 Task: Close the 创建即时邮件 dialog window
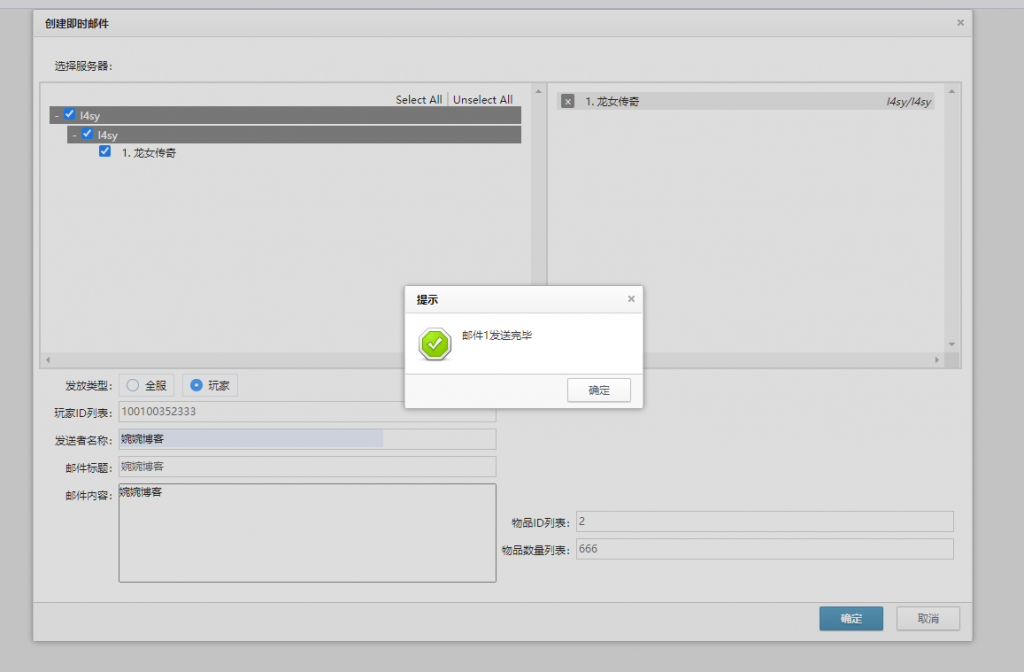(x=960, y=22)
